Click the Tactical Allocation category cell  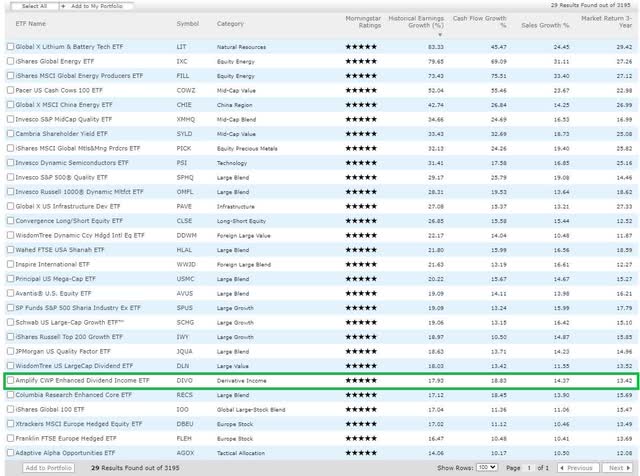pos(241,453)
